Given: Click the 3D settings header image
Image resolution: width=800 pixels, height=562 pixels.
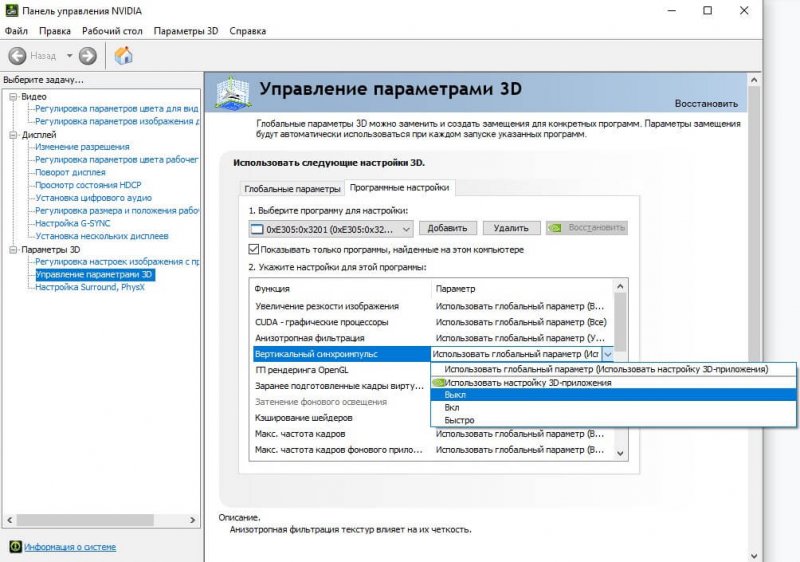Looking at the screenshot, I should [x=233, y=92].
